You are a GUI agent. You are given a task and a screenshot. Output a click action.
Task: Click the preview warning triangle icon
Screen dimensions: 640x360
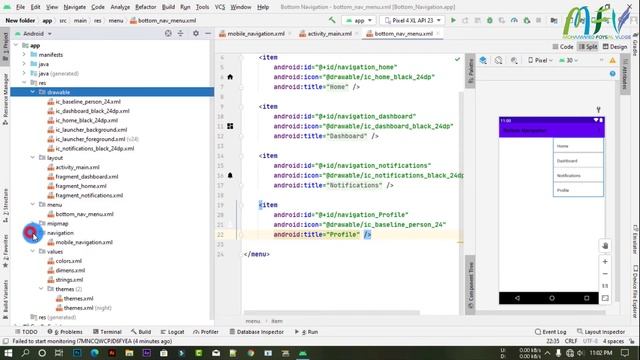tap(613, 60)
